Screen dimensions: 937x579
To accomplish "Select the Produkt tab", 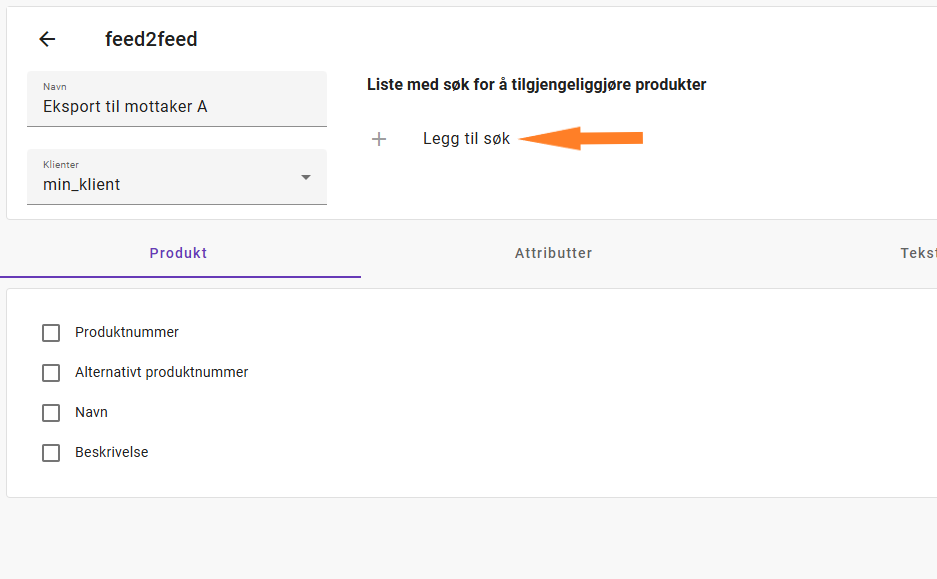I will [178, 253].
